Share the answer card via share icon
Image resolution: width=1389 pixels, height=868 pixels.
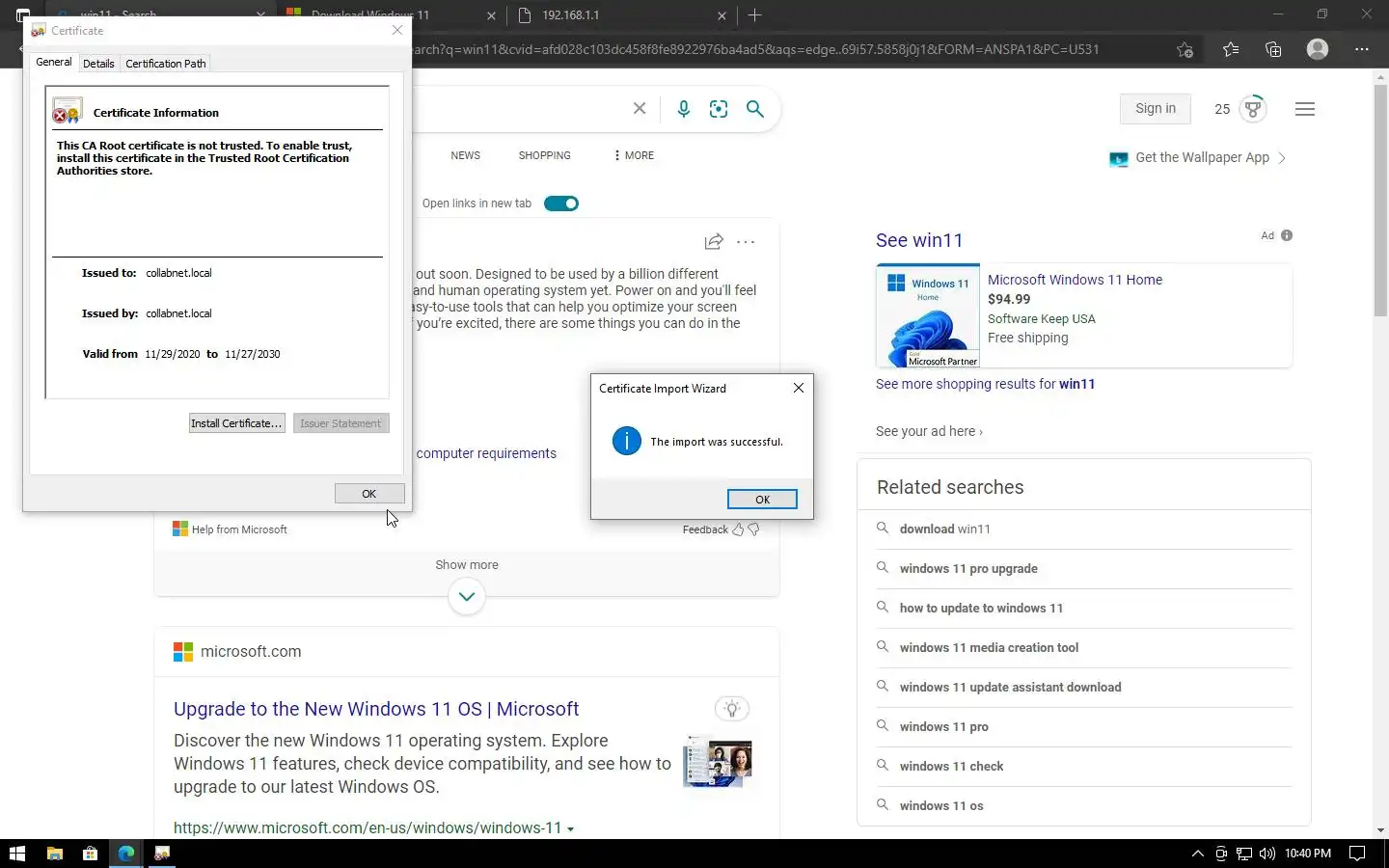(x=714, y=241)
